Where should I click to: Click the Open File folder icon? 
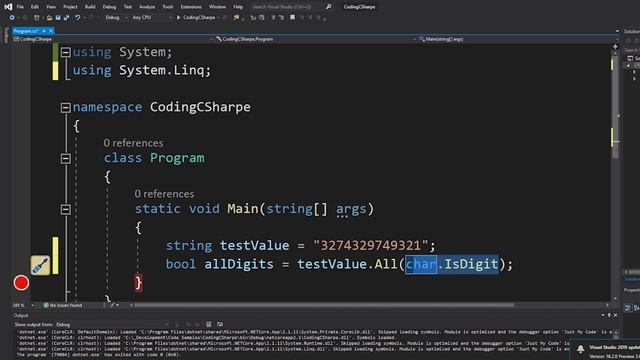pyautogui.click(x=49, y=18)
